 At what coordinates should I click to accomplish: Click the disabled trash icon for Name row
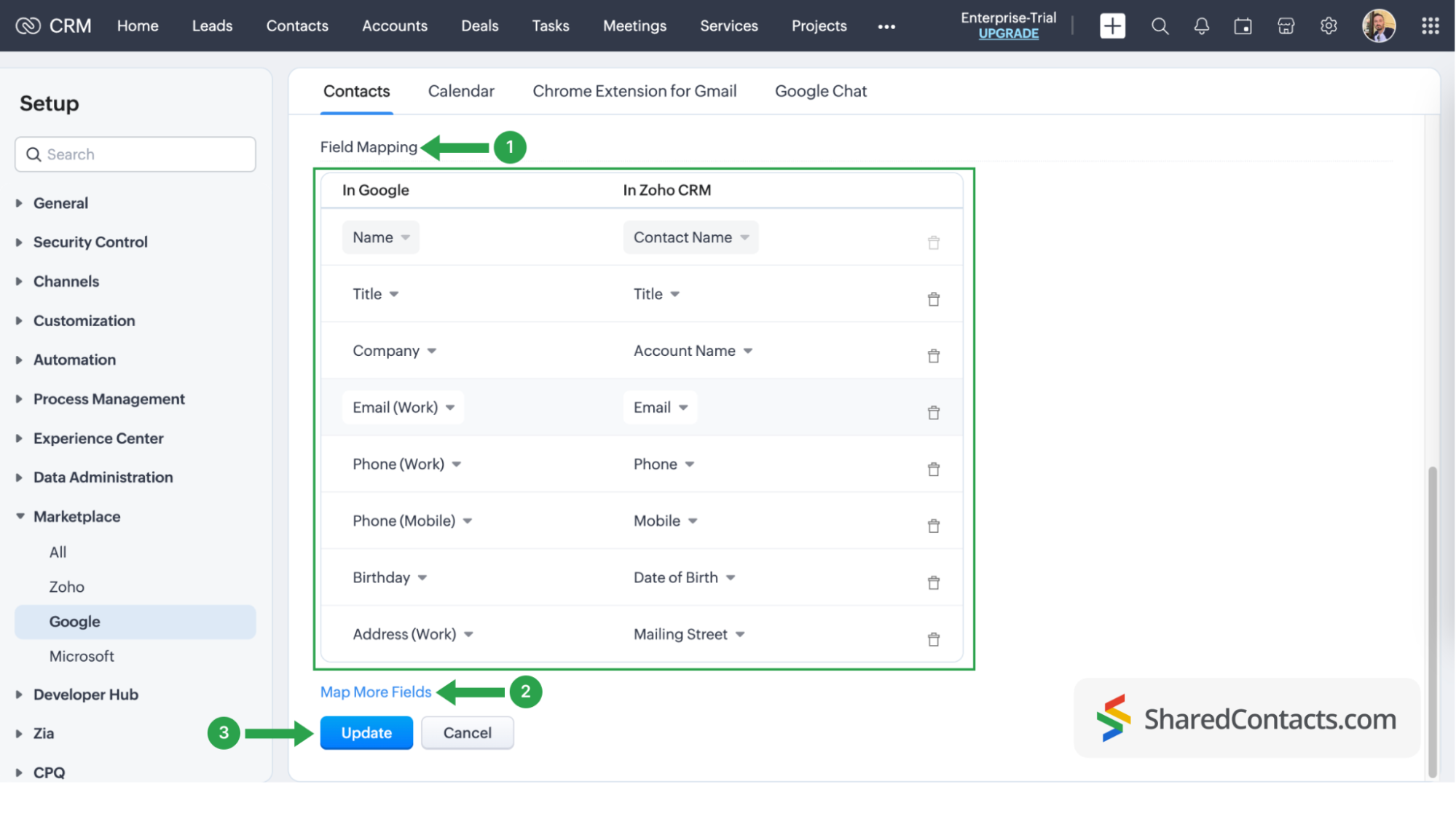(x=933, y=242)
